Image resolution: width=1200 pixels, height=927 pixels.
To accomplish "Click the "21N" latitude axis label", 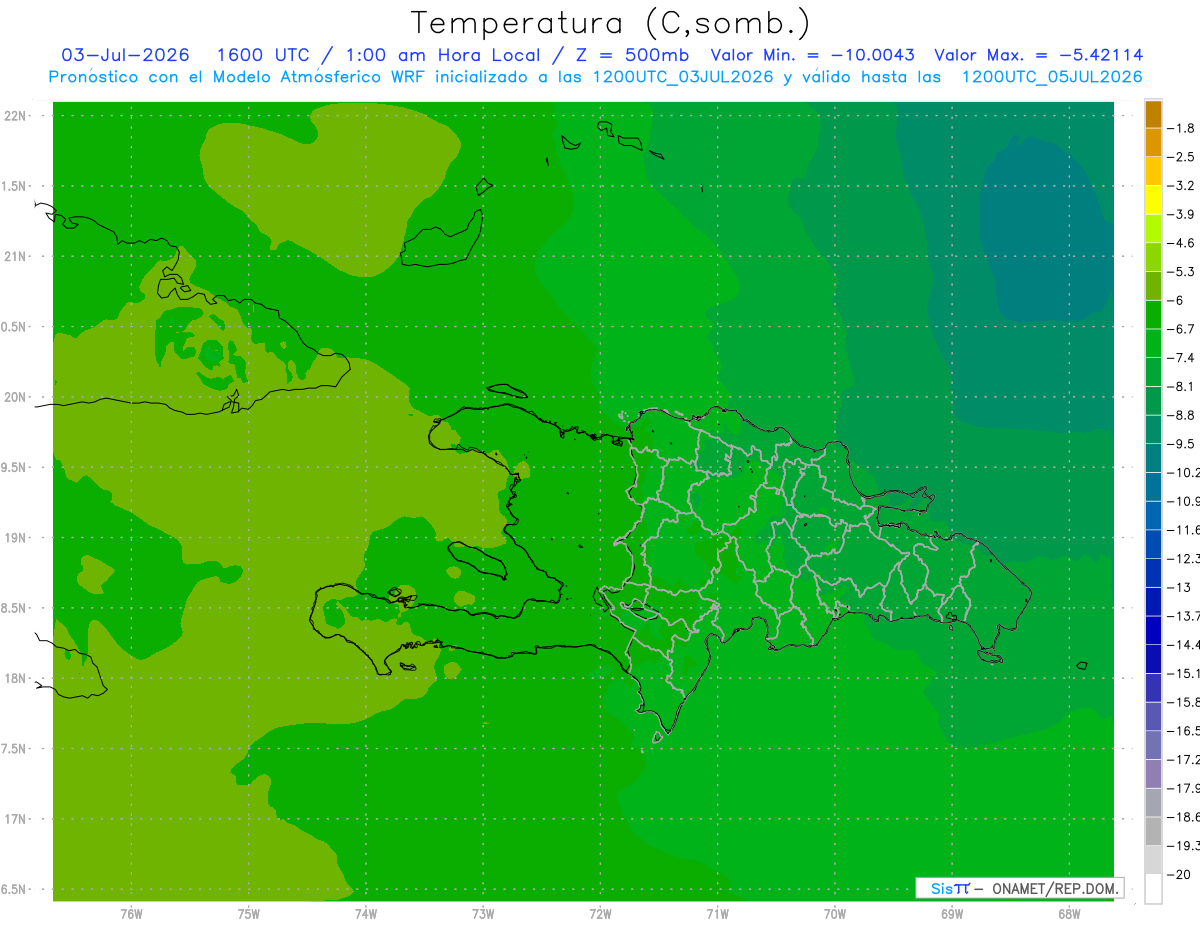I will click(14, 257).
